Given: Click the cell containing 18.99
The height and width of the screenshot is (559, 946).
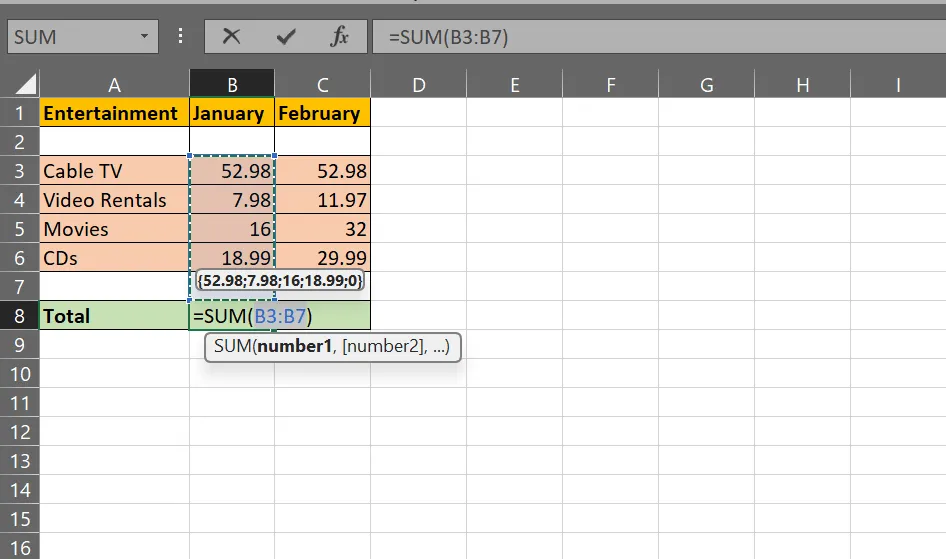Looking at the screenshot, I should (x=232, y=257).
